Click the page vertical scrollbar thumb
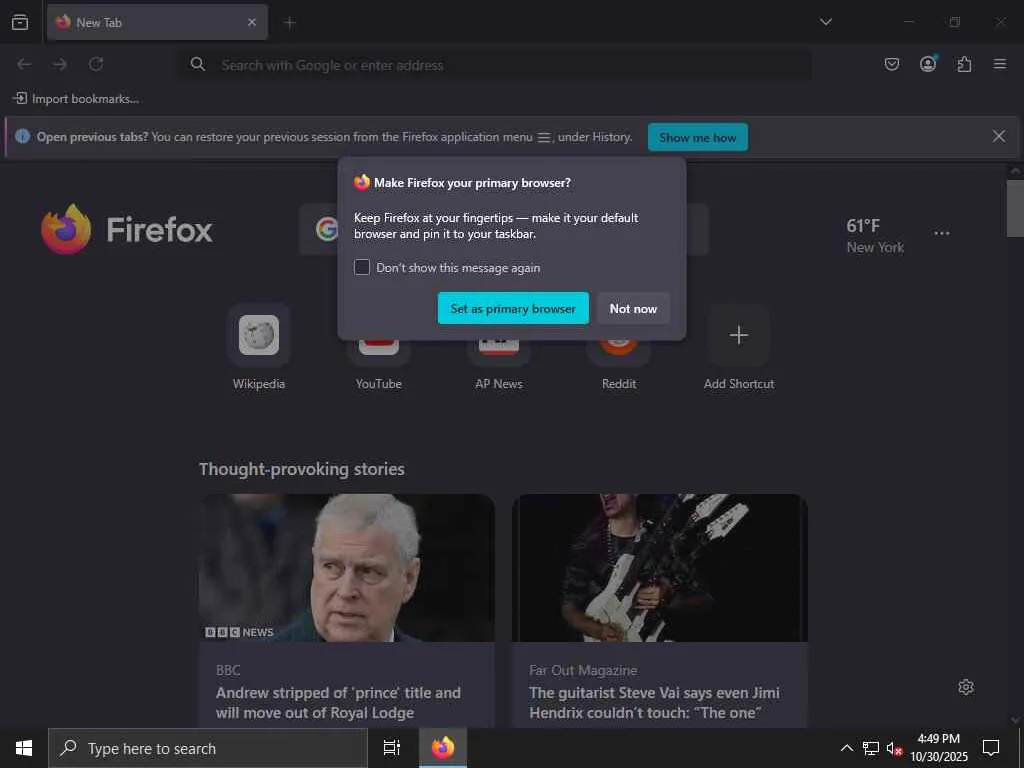 (1015, 209)
